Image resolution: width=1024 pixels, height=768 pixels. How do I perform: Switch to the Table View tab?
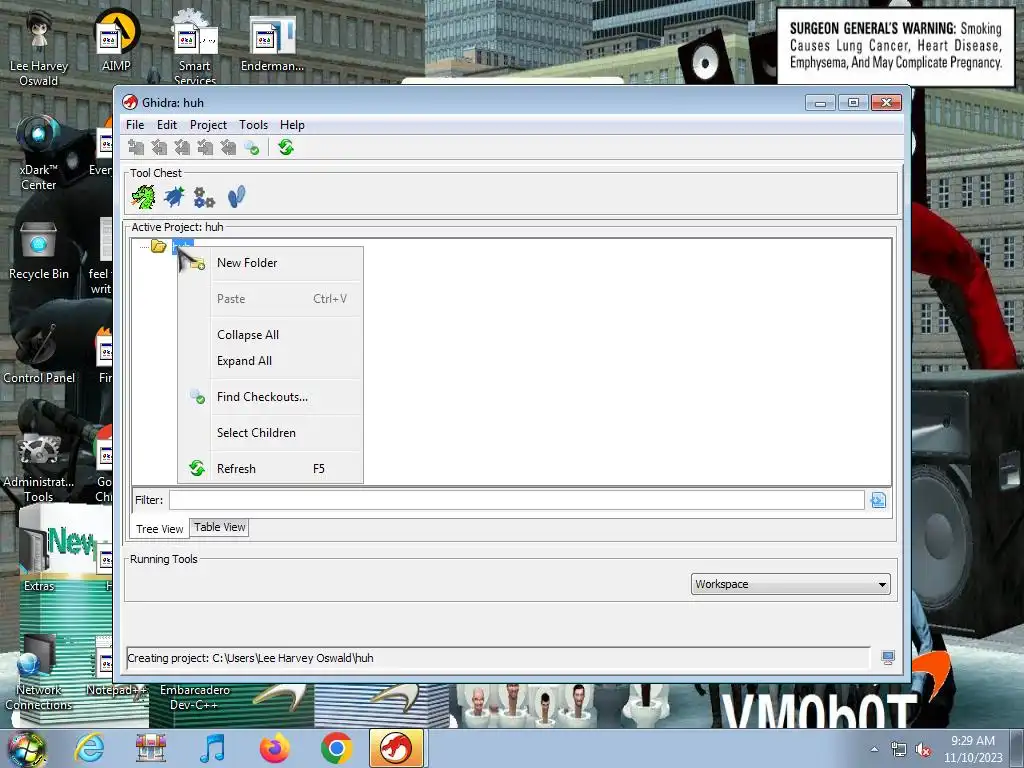pyautogui.click(x=219, y=527)
